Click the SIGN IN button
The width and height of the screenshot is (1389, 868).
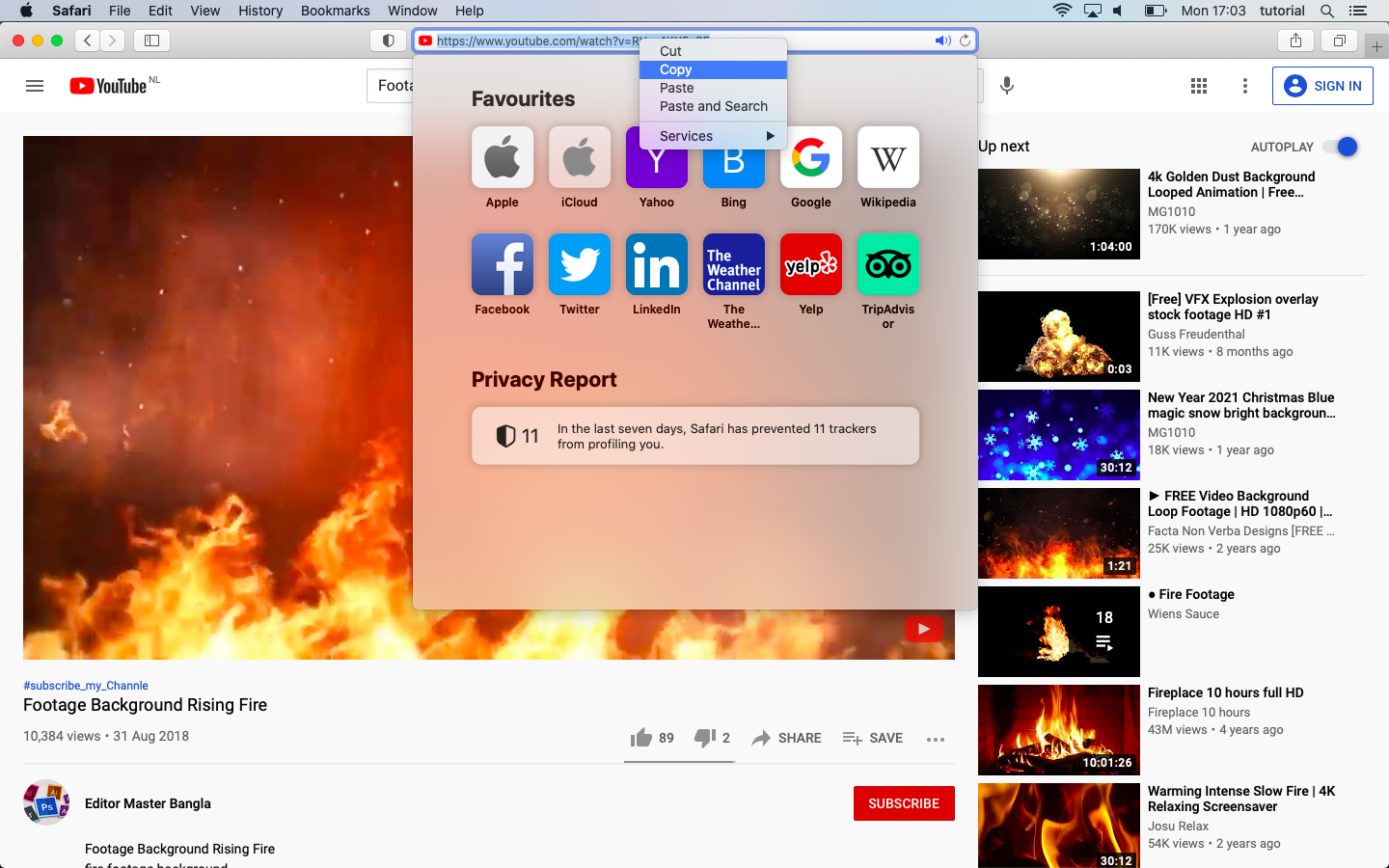[1322, 86]
